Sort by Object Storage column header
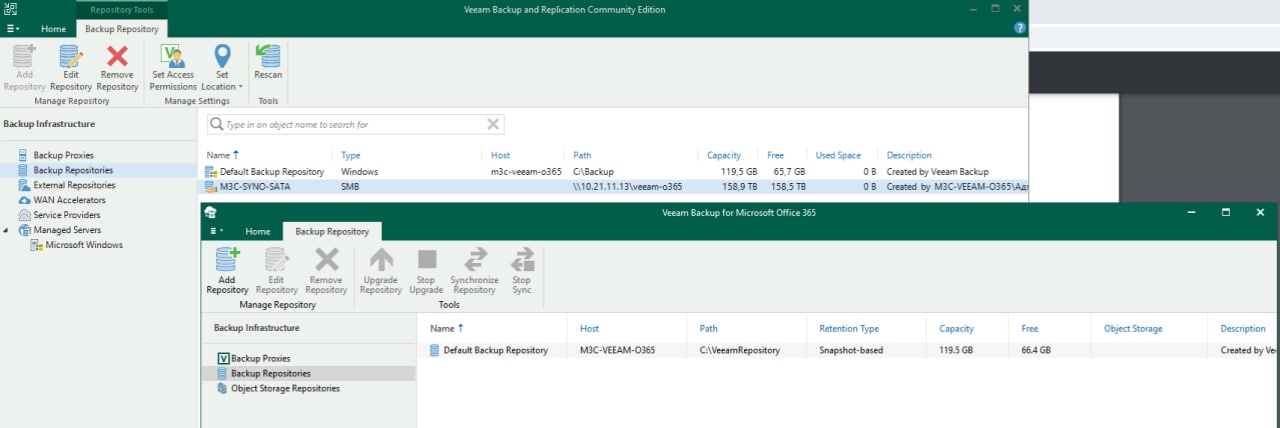1280x428 pixels. 1133,328
